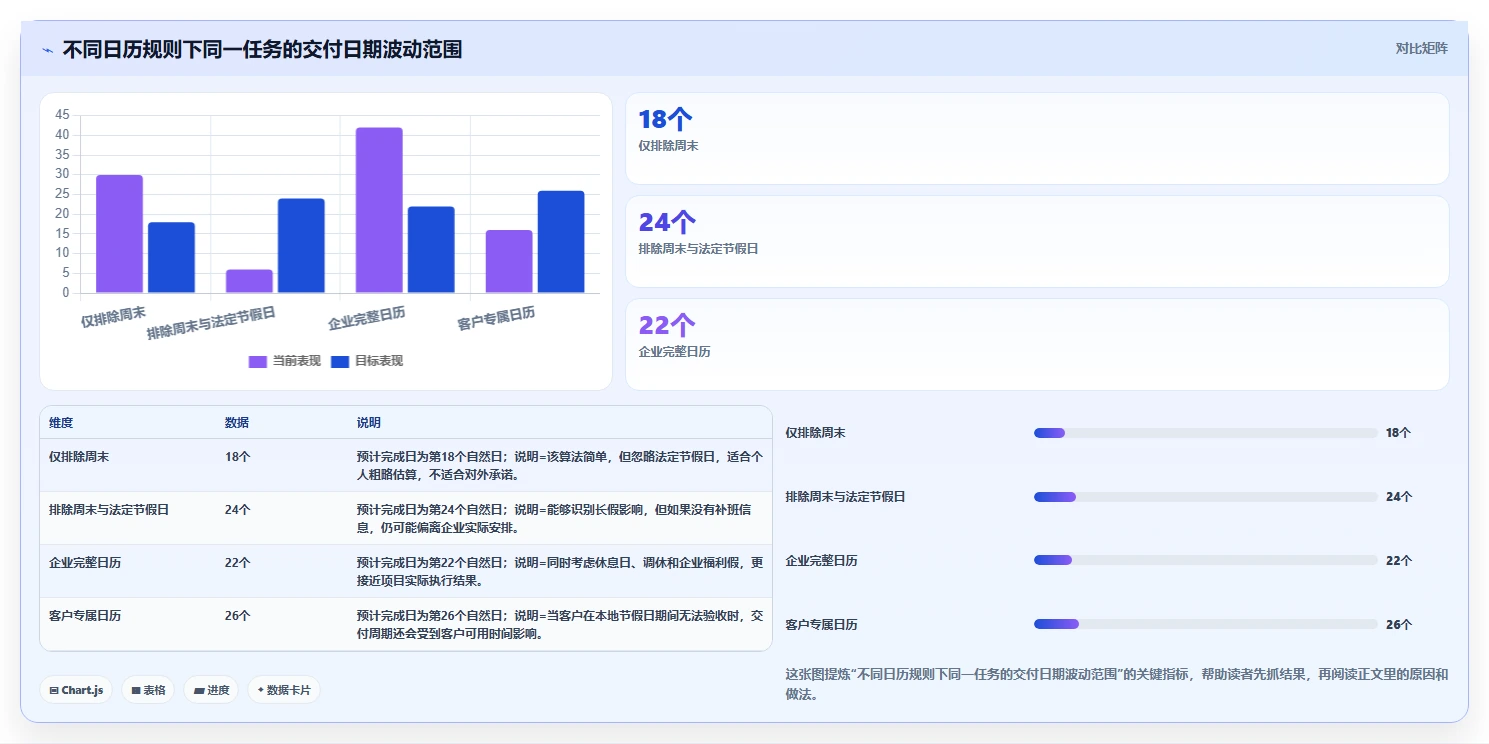Click the title 不同日历规则下同一任务的交付日期波动范围
This screenshot has width=1489, height=744.
point(263,49)
